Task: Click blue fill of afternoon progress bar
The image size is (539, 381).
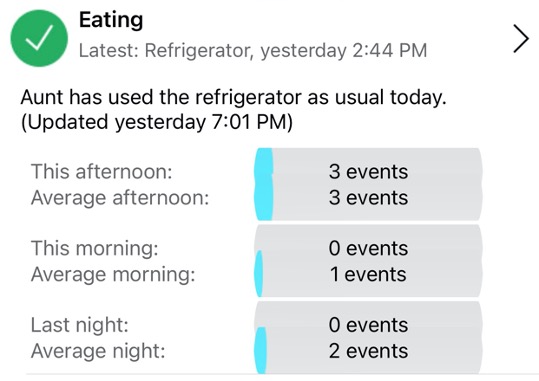Action: pos(264,184)
